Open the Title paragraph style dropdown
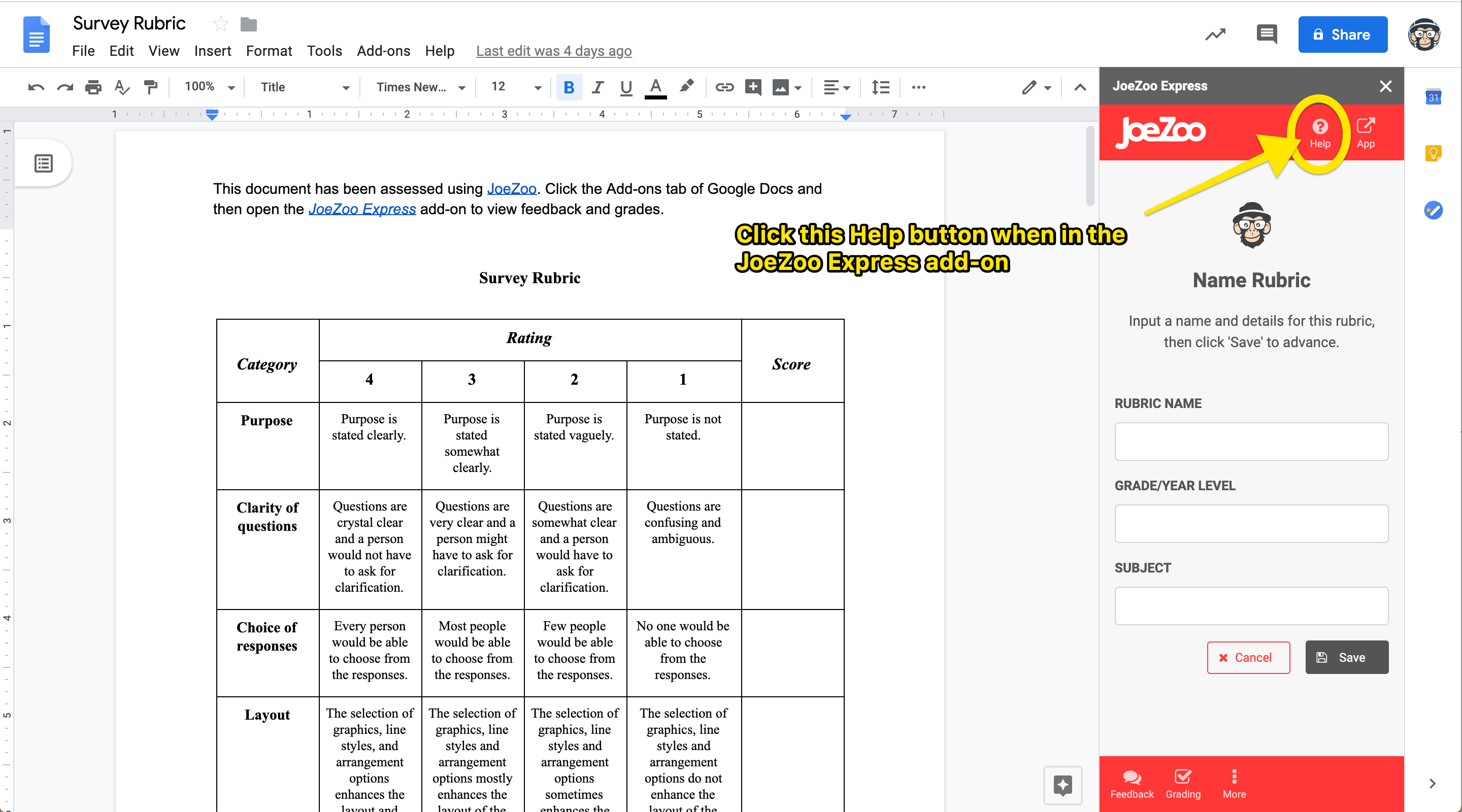The width and height of the screenshot is (1462, 812). (x=304, y=87)
